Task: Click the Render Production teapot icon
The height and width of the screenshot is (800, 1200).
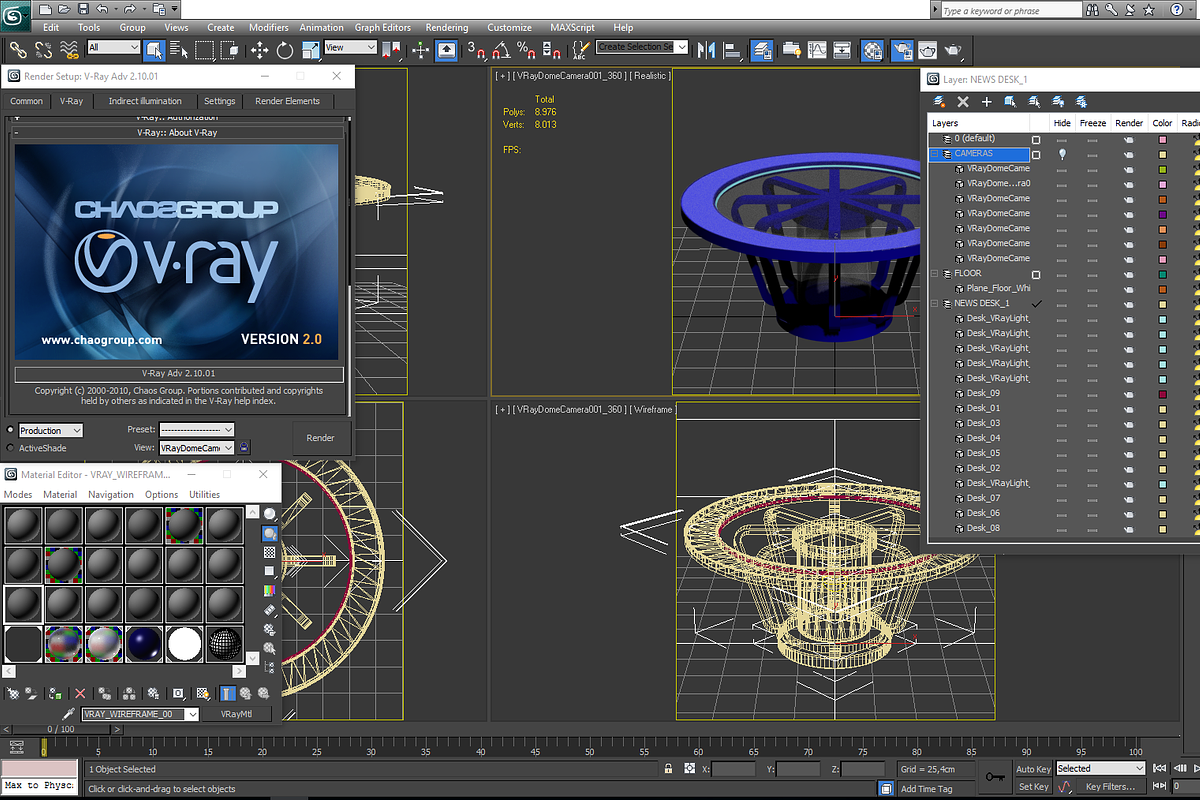Action: (x=953, y=49)
